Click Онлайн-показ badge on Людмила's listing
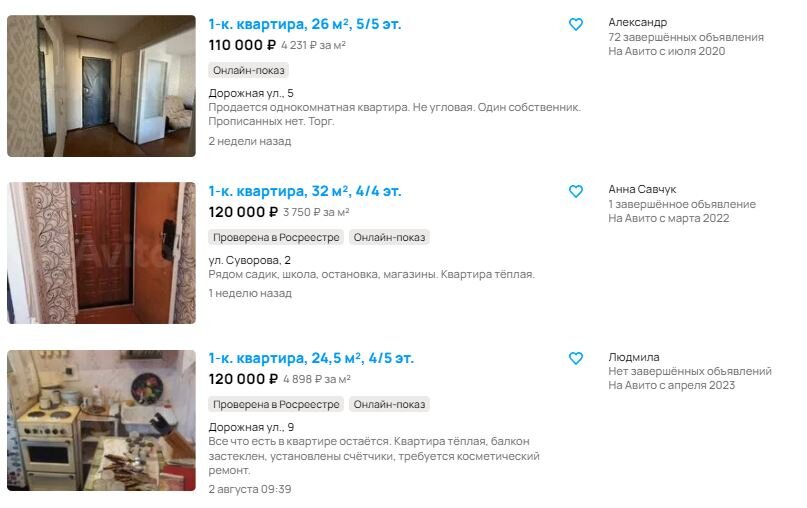Viewport: 807px width, 508px height. pos(389,405)
